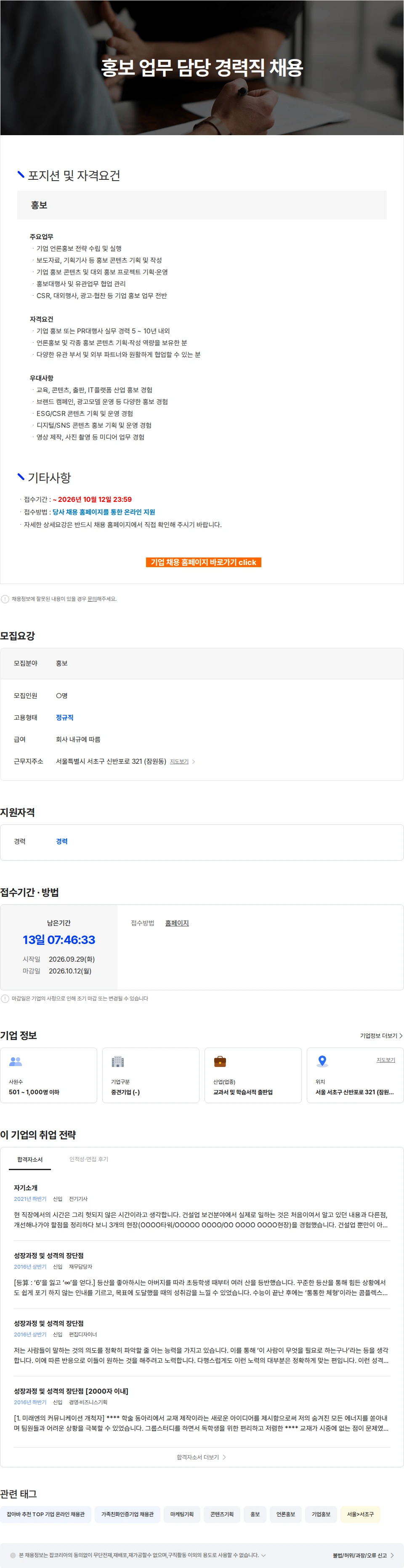The width and height of the screenshot is (404, 1568).
Task: Click the info icon beside 마감일 notice
Action: pyautogui.click(x=5, y=998)
